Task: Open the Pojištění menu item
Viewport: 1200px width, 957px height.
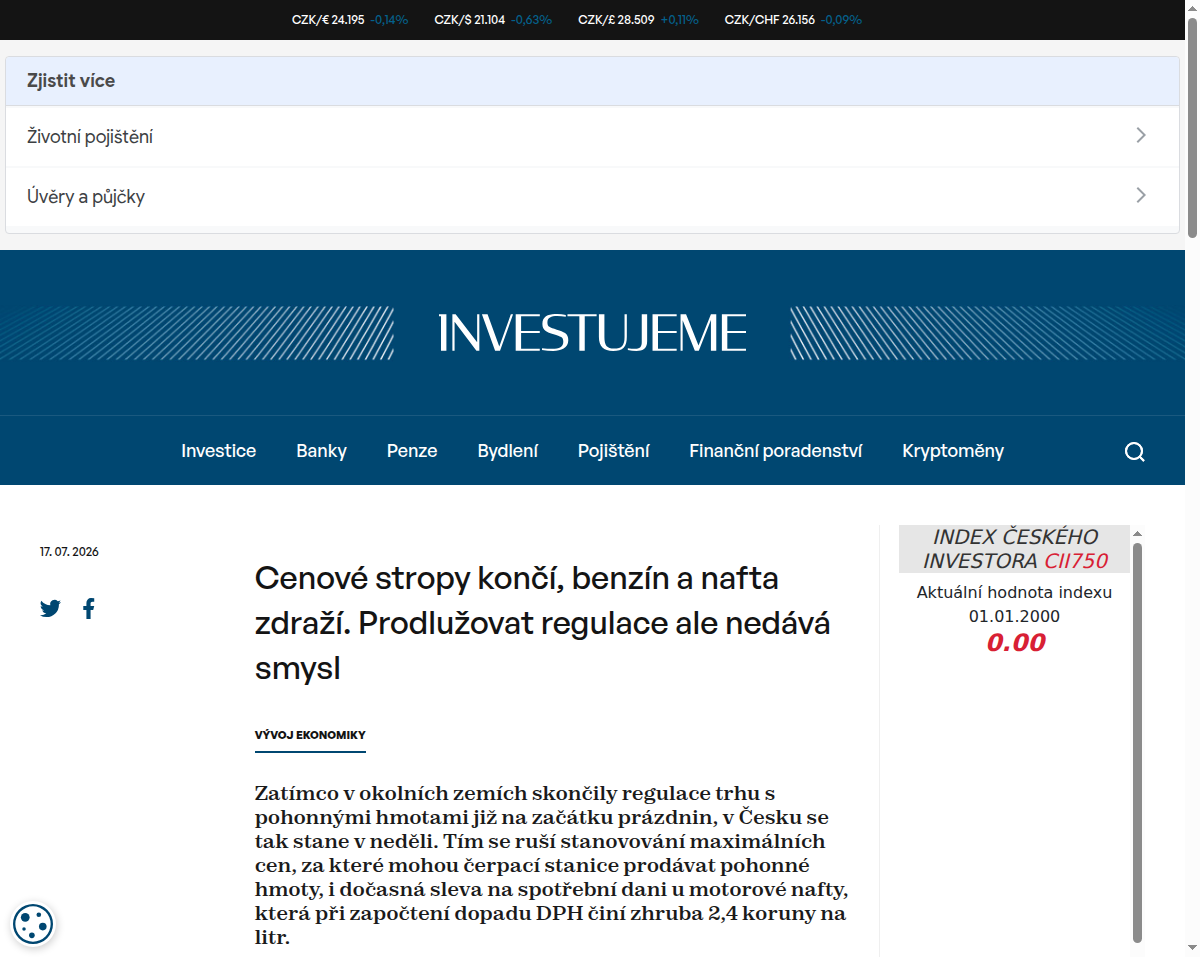Action: pos(613,451)
